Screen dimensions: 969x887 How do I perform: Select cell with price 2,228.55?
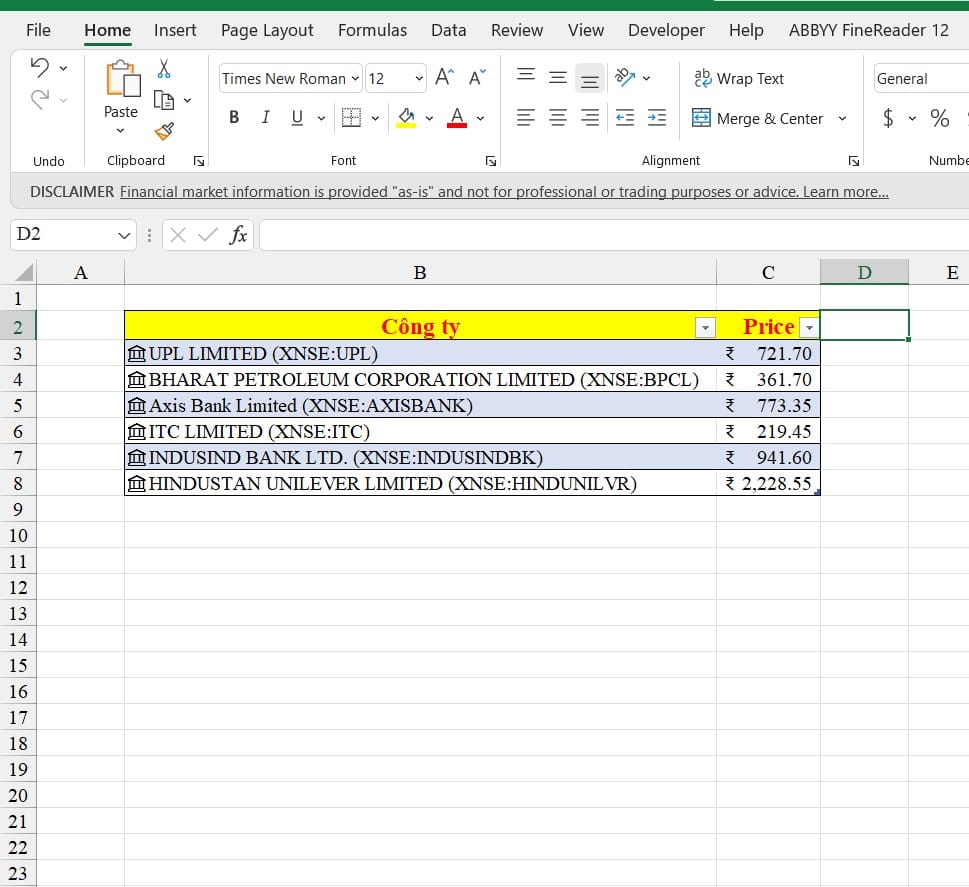pyautogui.click(x=768, y=483)
